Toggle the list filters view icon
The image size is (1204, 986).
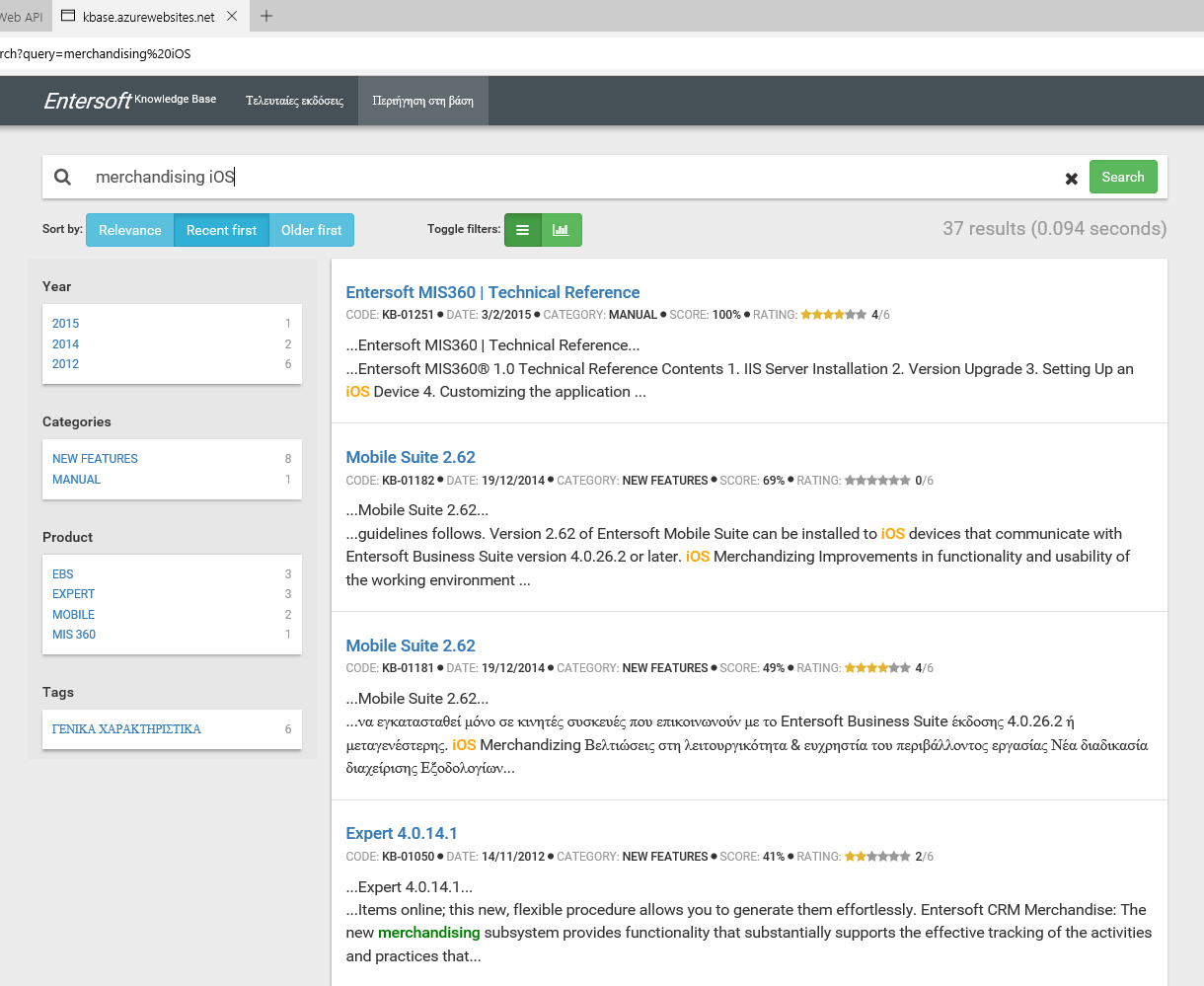pos(523,230)
